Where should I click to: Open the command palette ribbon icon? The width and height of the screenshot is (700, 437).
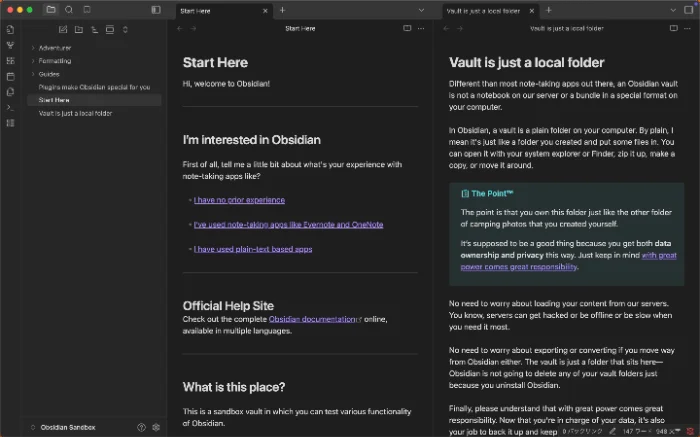tap(10, 107)
